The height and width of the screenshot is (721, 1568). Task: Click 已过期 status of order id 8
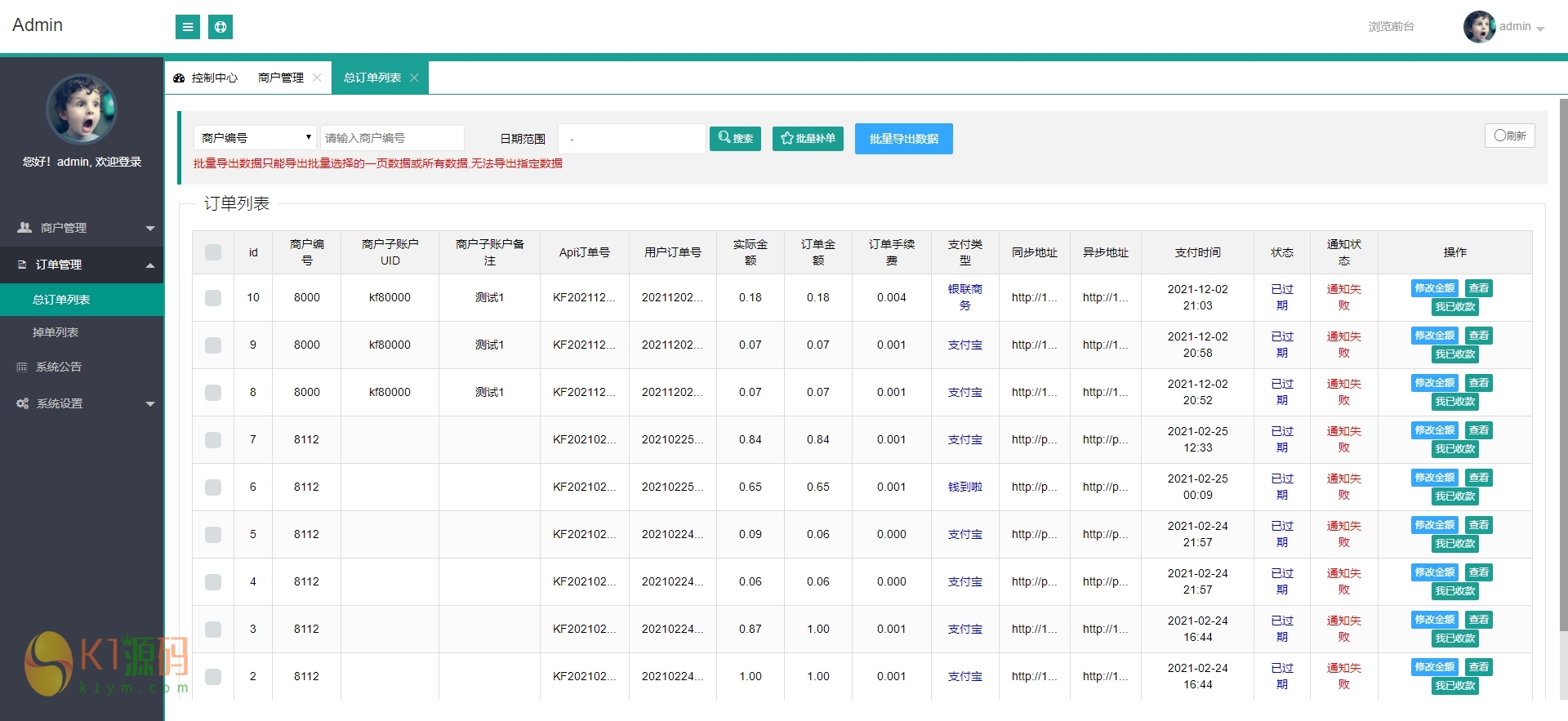click(x=1281, y=392)
